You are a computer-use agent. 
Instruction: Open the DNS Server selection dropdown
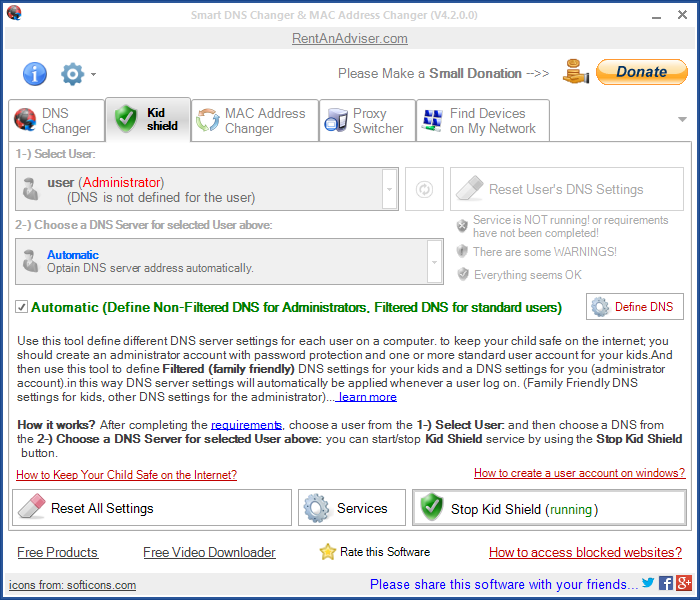pyautogui.click(x=434, y=262)
